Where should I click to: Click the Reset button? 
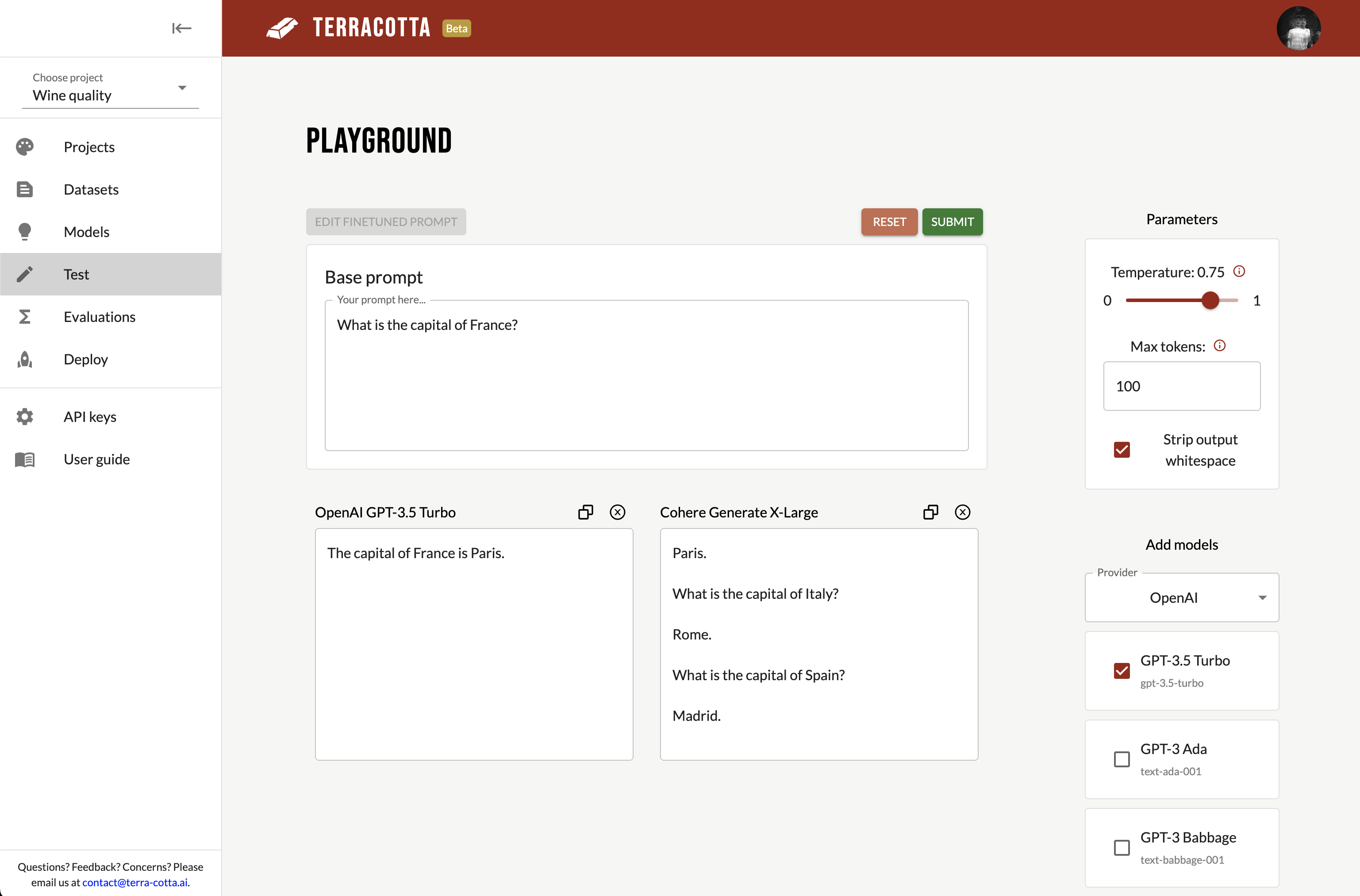[889, 222]
